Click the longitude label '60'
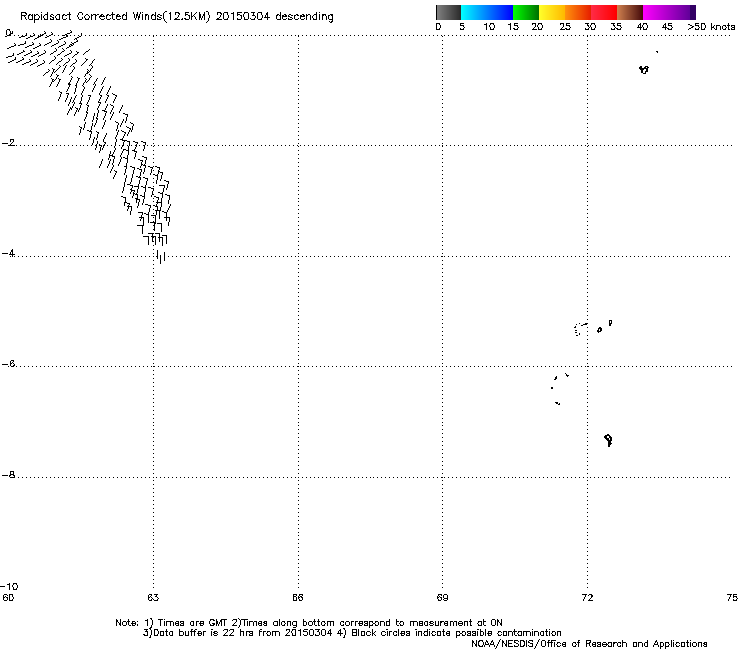The width and height of the screenshot is (740, 650). (8, 598)
